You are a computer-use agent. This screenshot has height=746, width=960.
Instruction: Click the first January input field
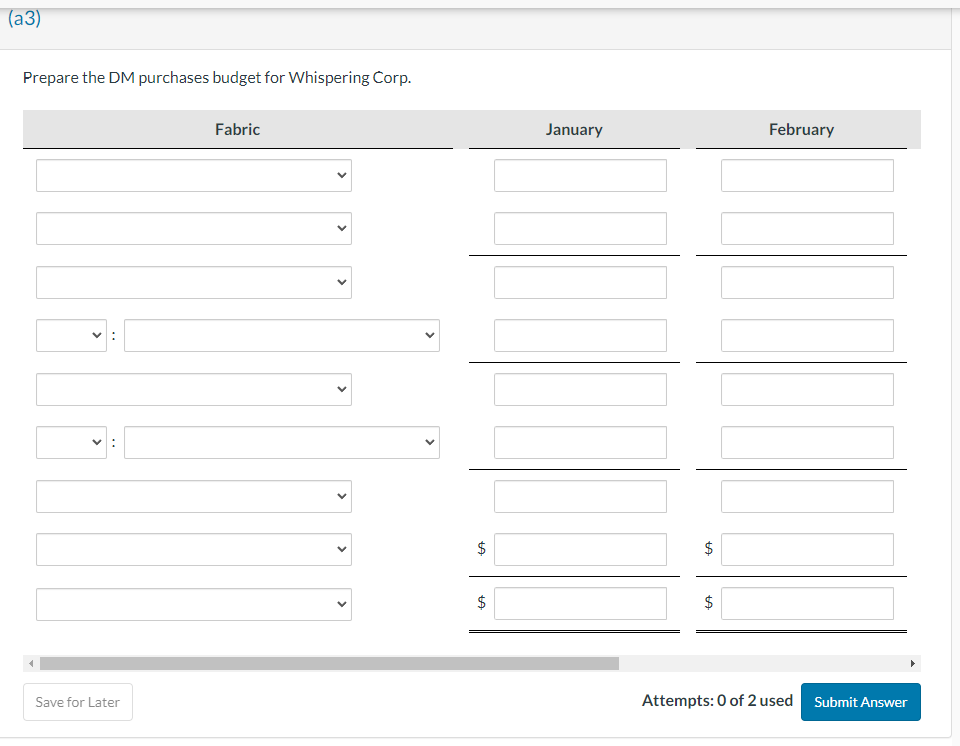580,175
